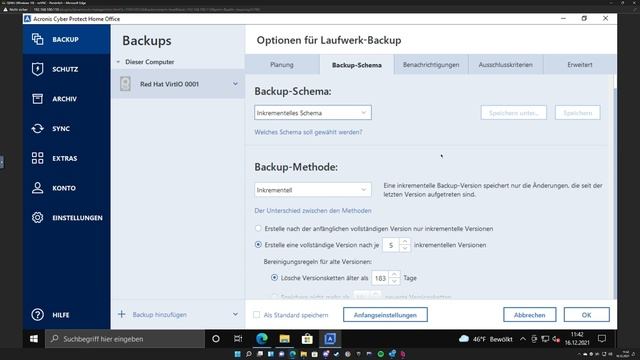This screenshot has height=360, width=640.
Task: Open the Backup-Schema dropdown 'Inkrementelles Schema'
Action: (x=313, y=113)
